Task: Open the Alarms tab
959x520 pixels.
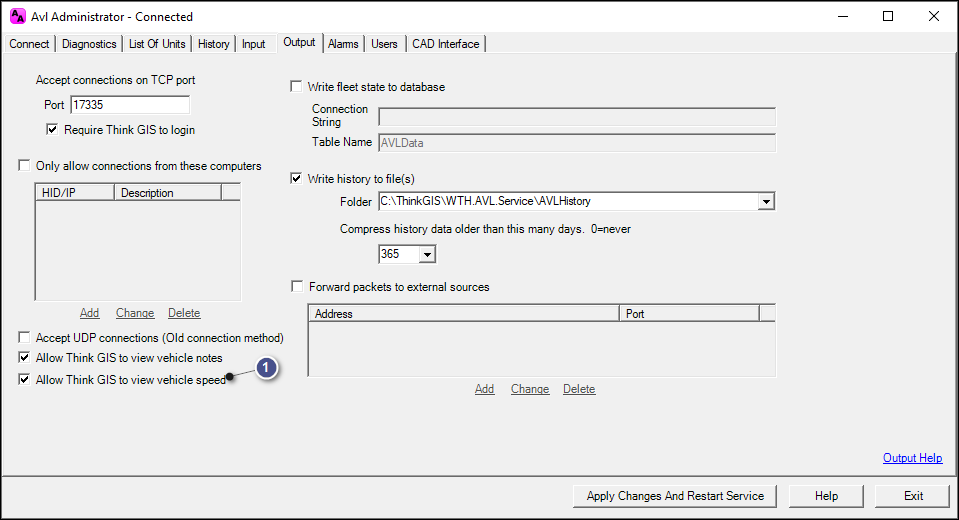Action: tap(343, 44)
